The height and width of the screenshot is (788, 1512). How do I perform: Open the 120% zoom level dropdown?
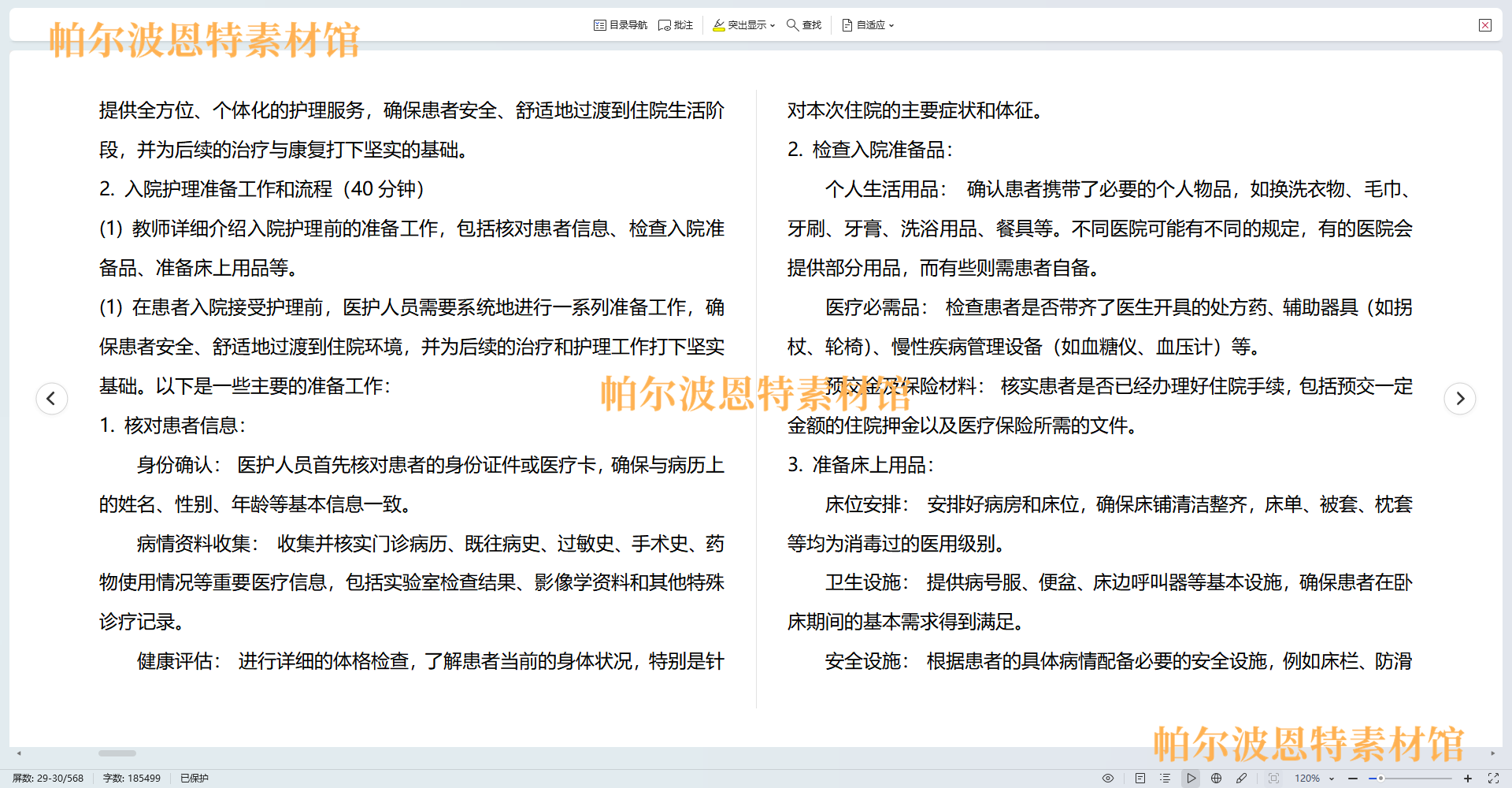click(1314, 778)
